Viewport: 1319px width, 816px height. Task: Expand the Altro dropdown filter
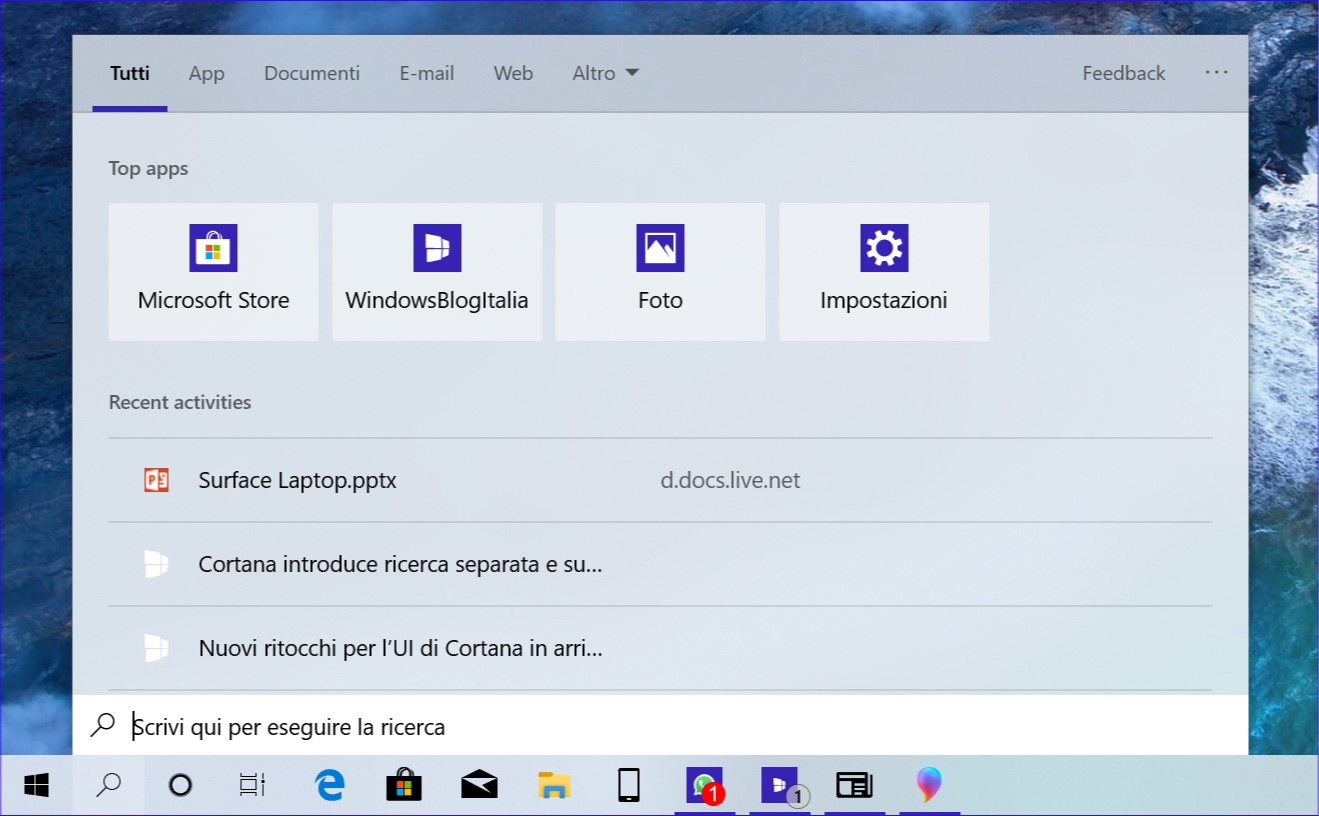(x=605, y=73)
